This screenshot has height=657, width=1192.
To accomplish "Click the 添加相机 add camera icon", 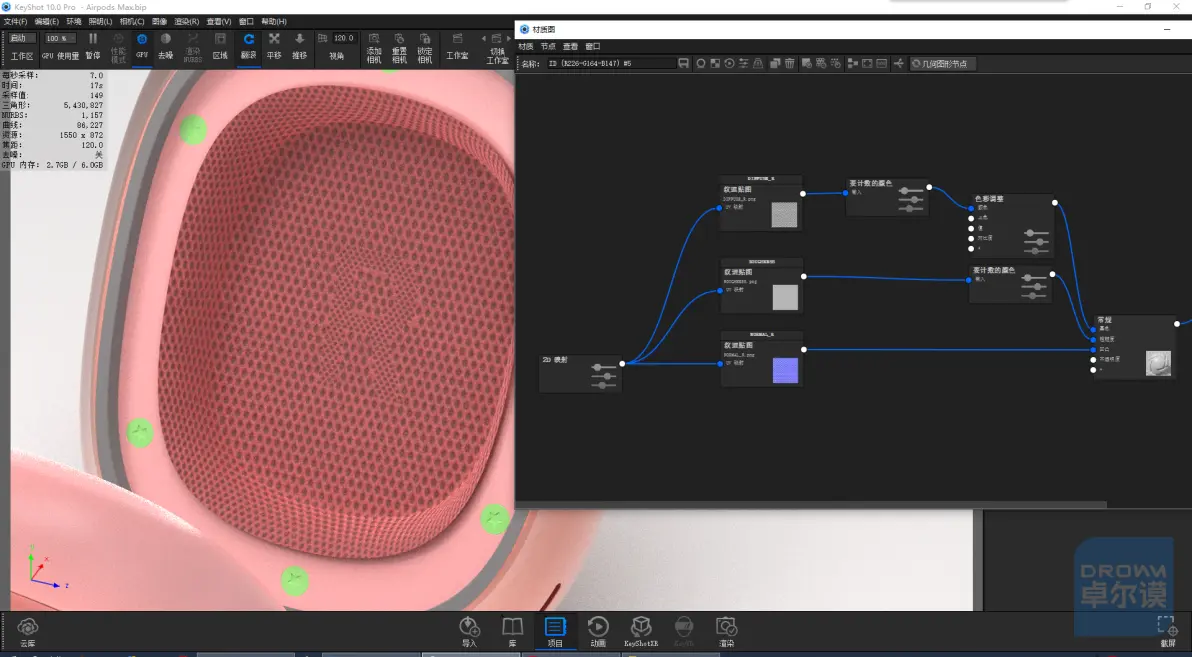I will [374, 47].
